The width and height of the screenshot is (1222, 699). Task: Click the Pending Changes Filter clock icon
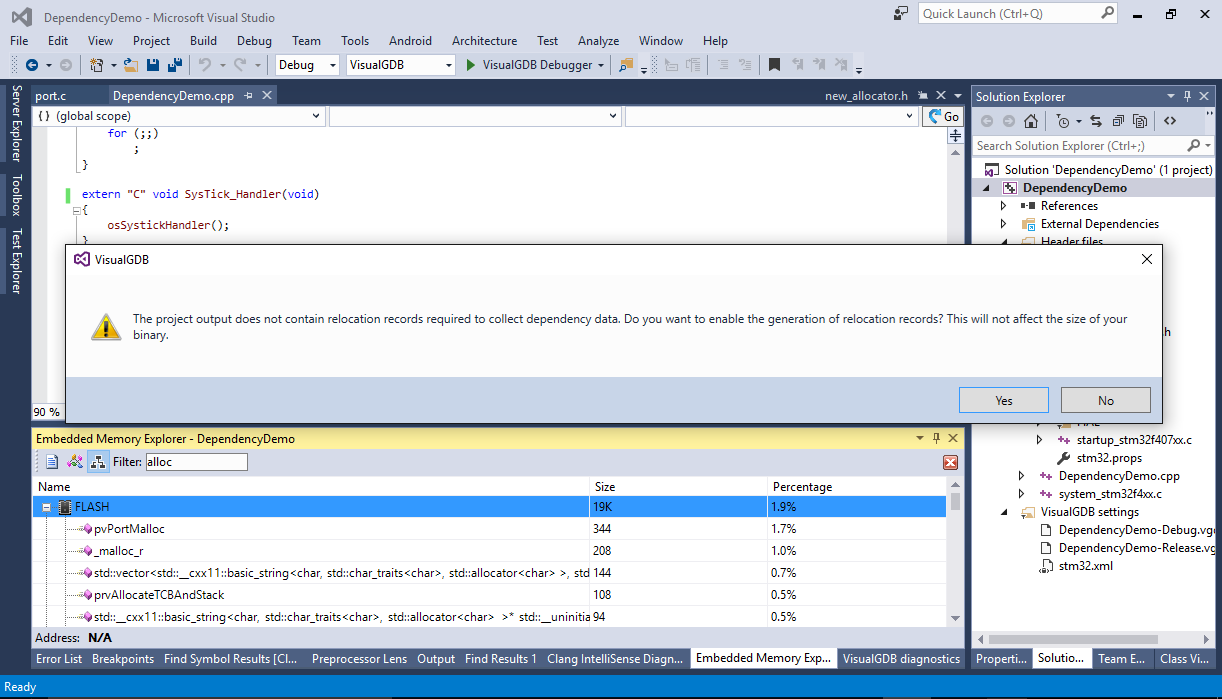click(1063, 121)
